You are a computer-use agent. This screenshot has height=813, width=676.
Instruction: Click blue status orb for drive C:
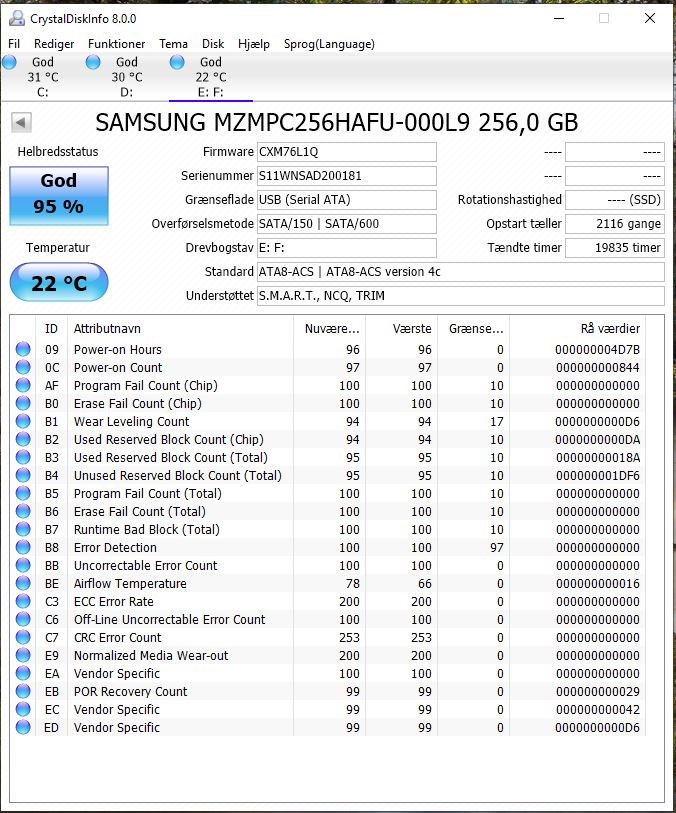[x=9, y=62]
